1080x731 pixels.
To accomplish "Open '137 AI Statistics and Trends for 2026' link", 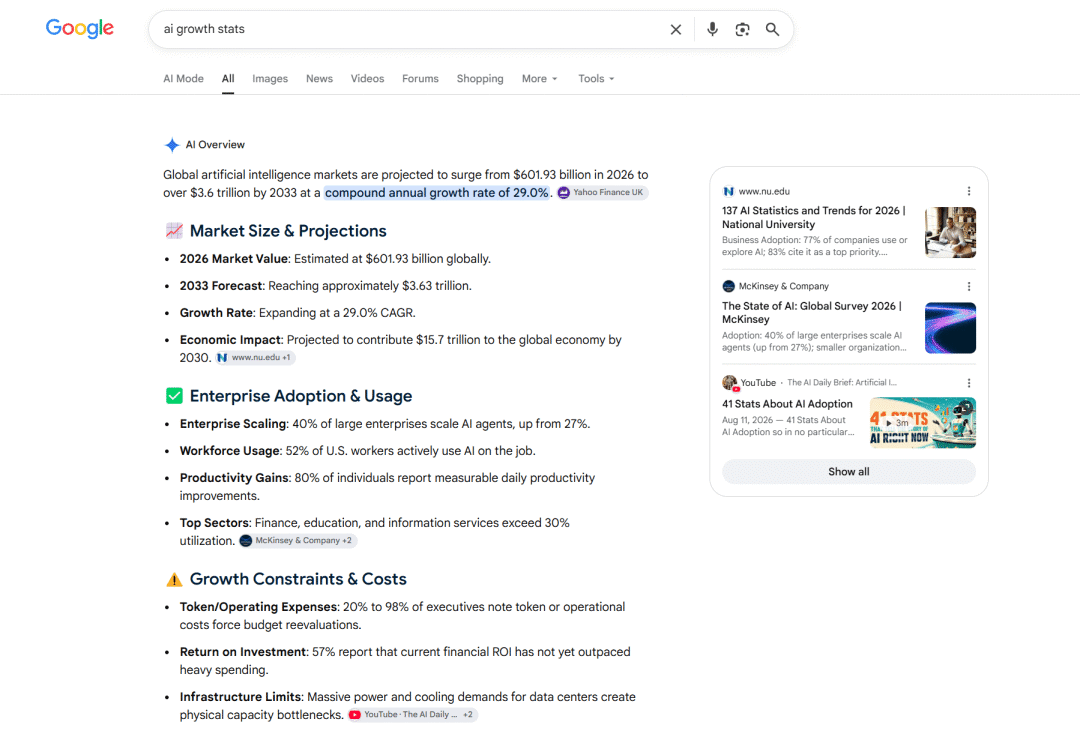I will coord(813,217).
